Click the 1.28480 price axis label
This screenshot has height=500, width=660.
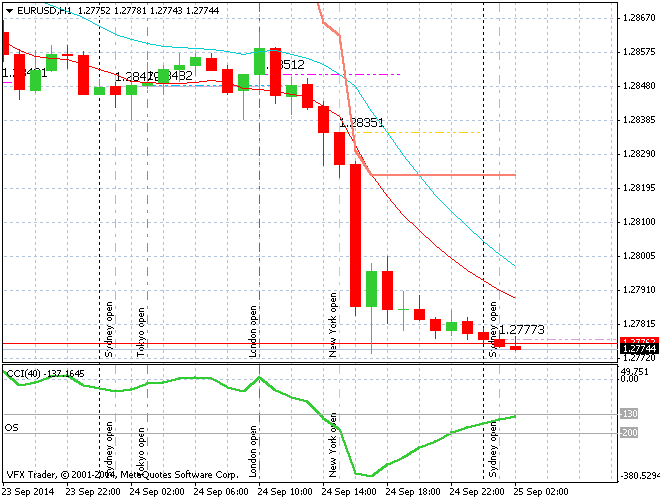click(639, 86)
